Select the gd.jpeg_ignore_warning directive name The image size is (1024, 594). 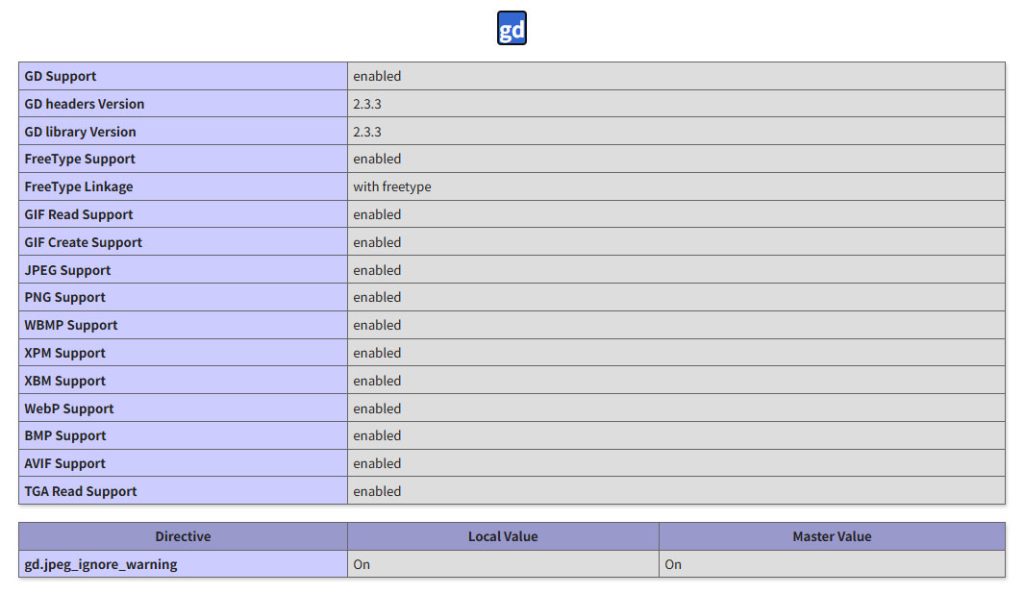click(101, 565)
